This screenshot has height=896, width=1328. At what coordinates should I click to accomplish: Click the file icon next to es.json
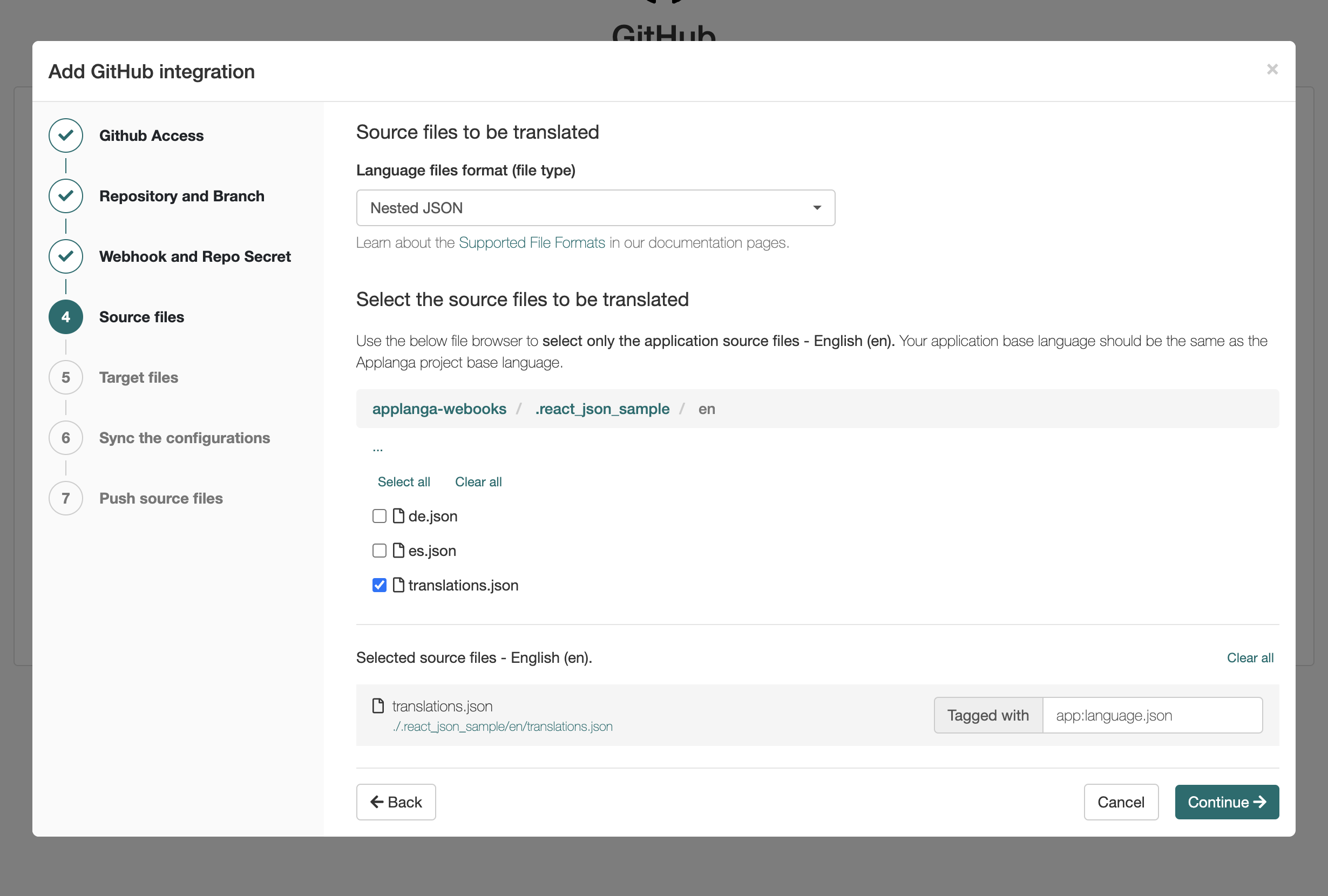[x=398, y=551]
